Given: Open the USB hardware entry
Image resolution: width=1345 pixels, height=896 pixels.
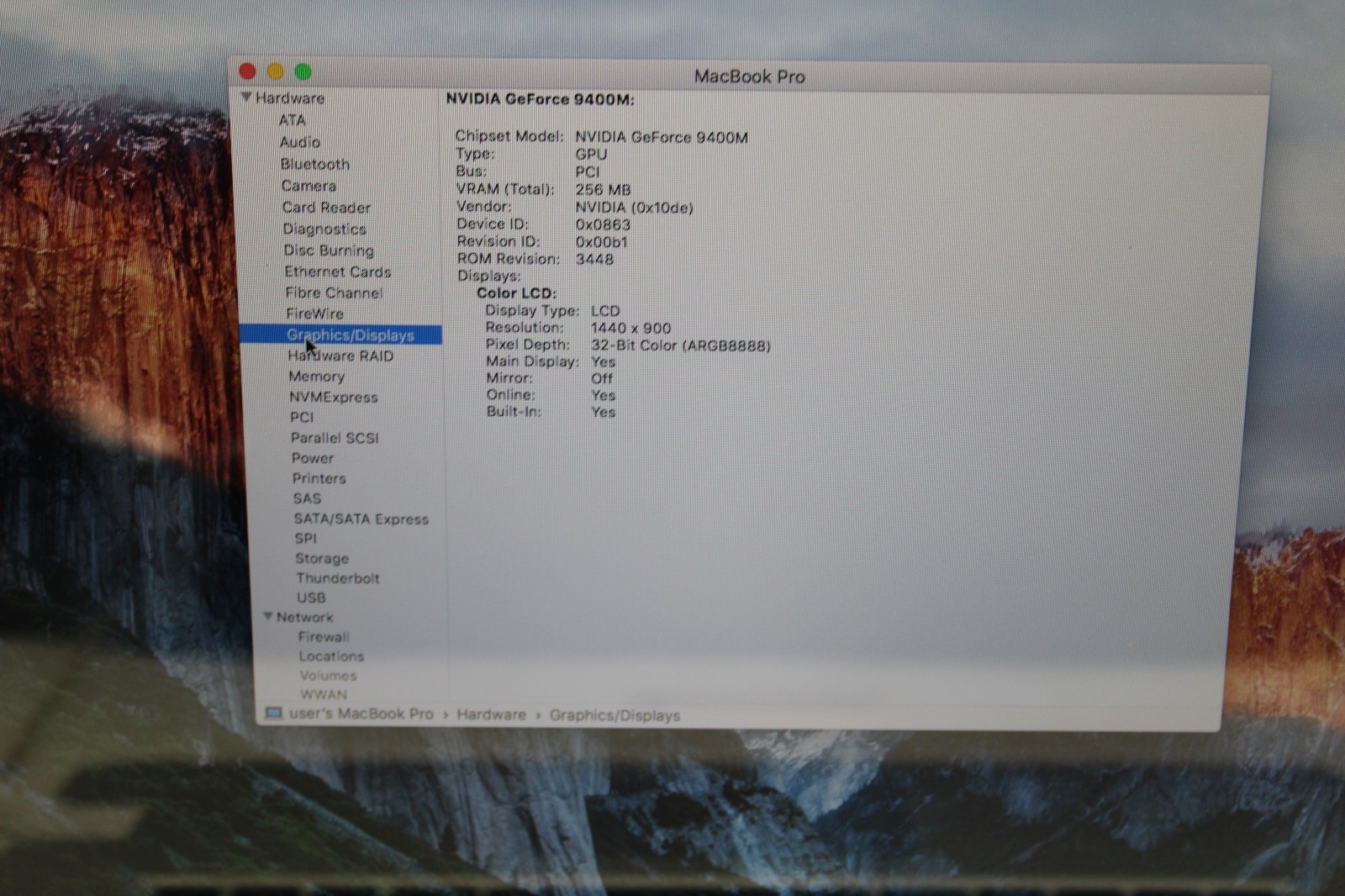Looking at the screenshot, I should (x=311, y=598).
